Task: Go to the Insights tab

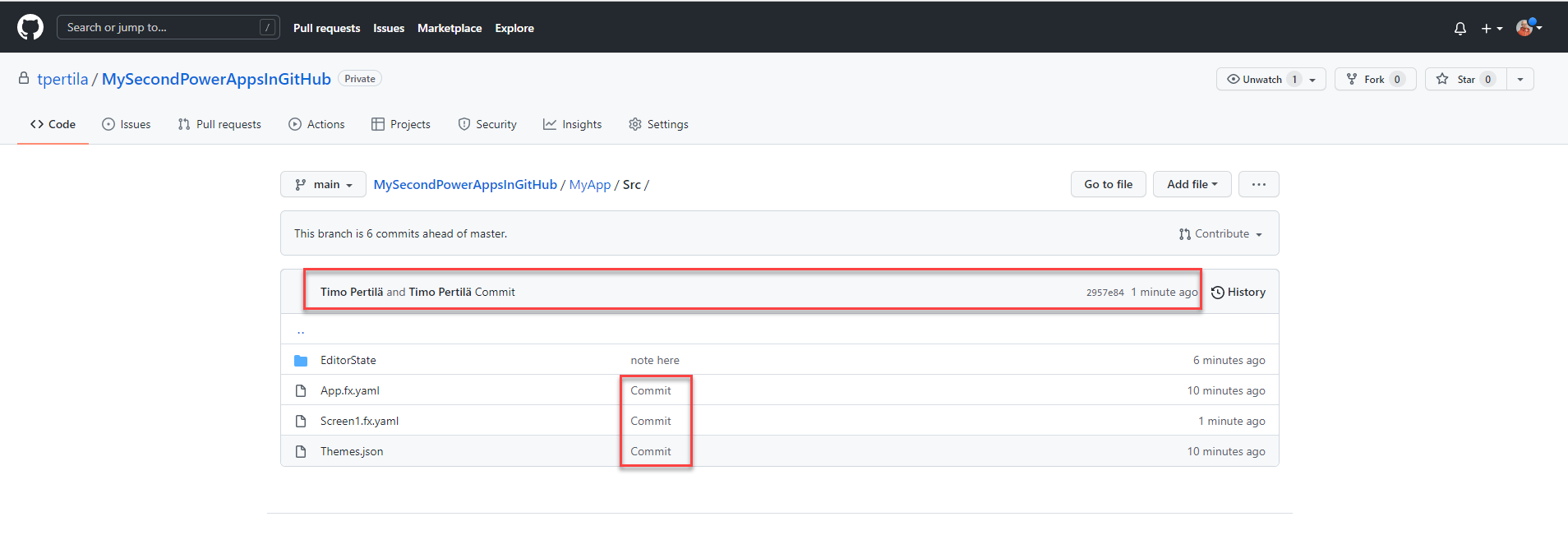Action: click(x=573, y=125)
